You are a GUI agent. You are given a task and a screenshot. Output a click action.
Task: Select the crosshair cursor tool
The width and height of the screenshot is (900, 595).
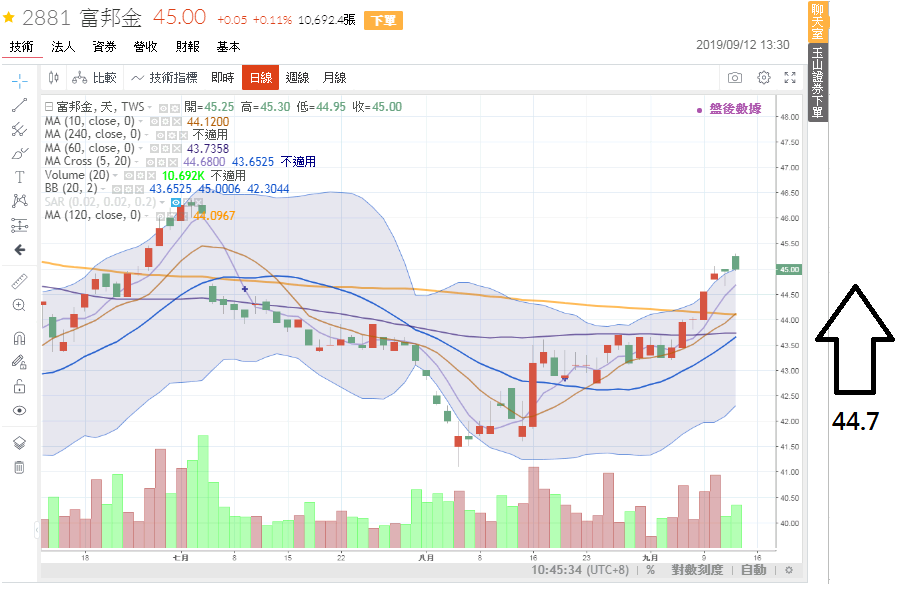coord(20,81)
